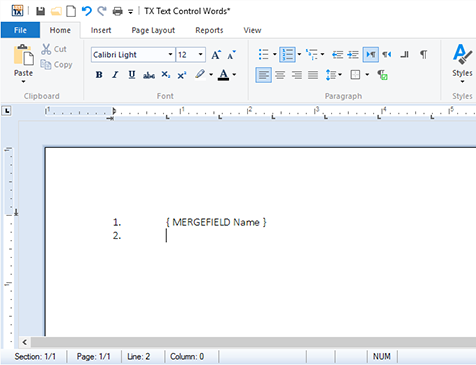Image resolution: width=476 pixels, height=365 pixels.
Task: Toggle italic formatting
Action: pyautogui.click(x=115, y=75)
